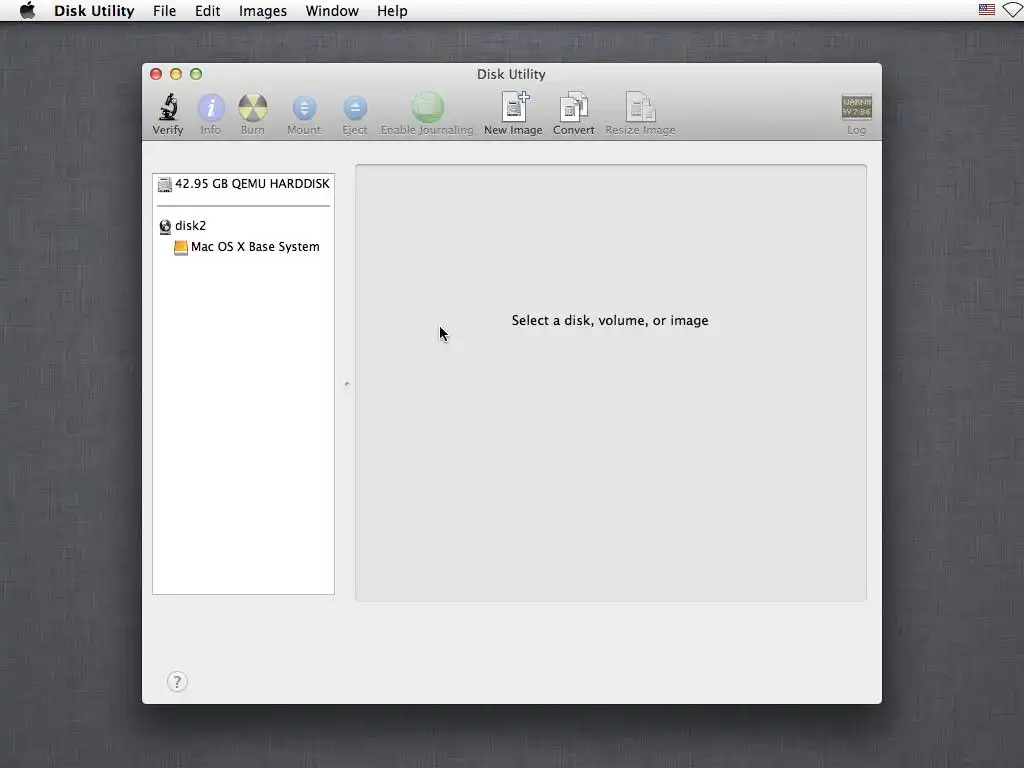Open the Window menu
This screenshot has width=1024, height=768.
tap(332, 11)
